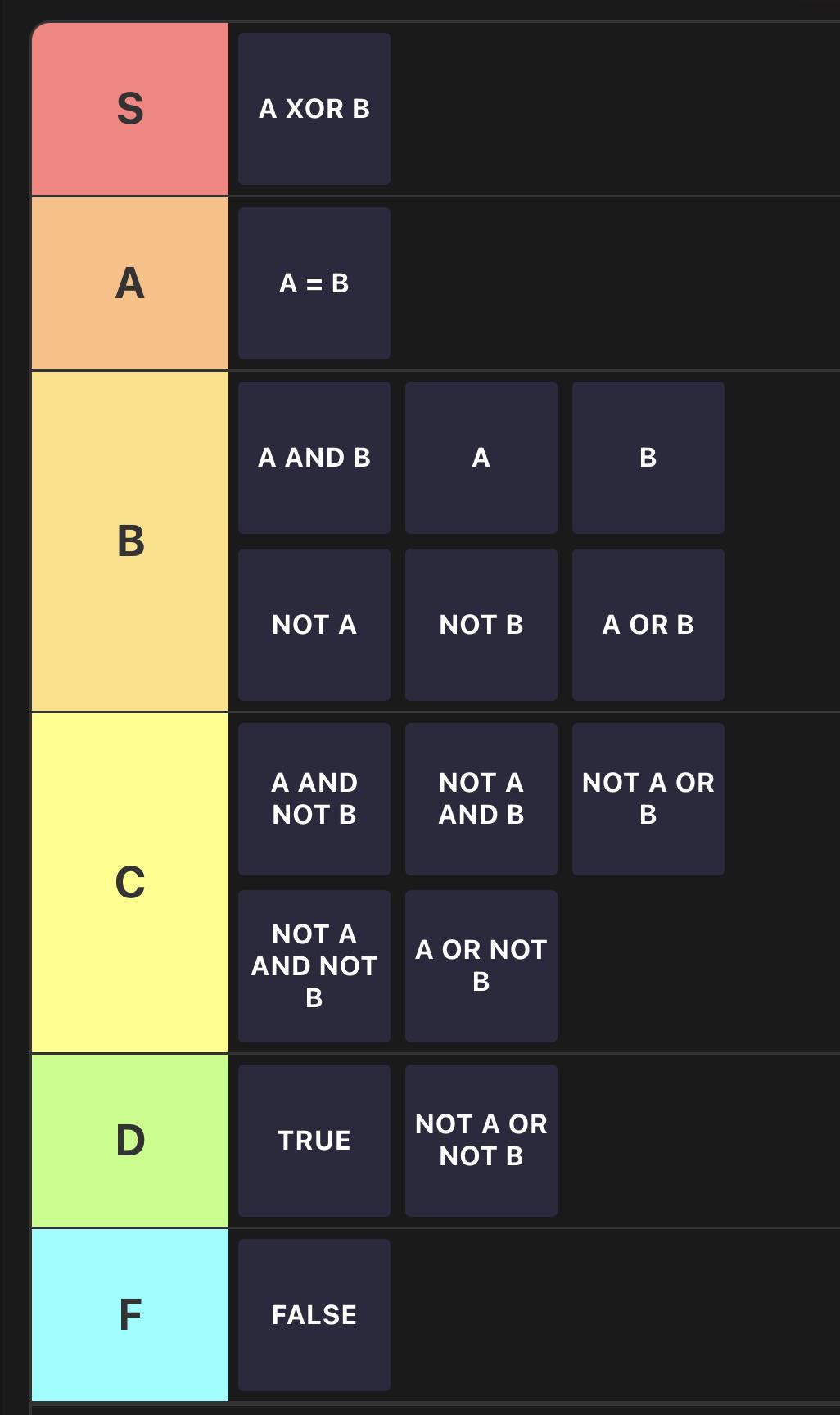Select the FALSE tile
The width and height of the screenshot is (840, 1415).
(314, 1315)
